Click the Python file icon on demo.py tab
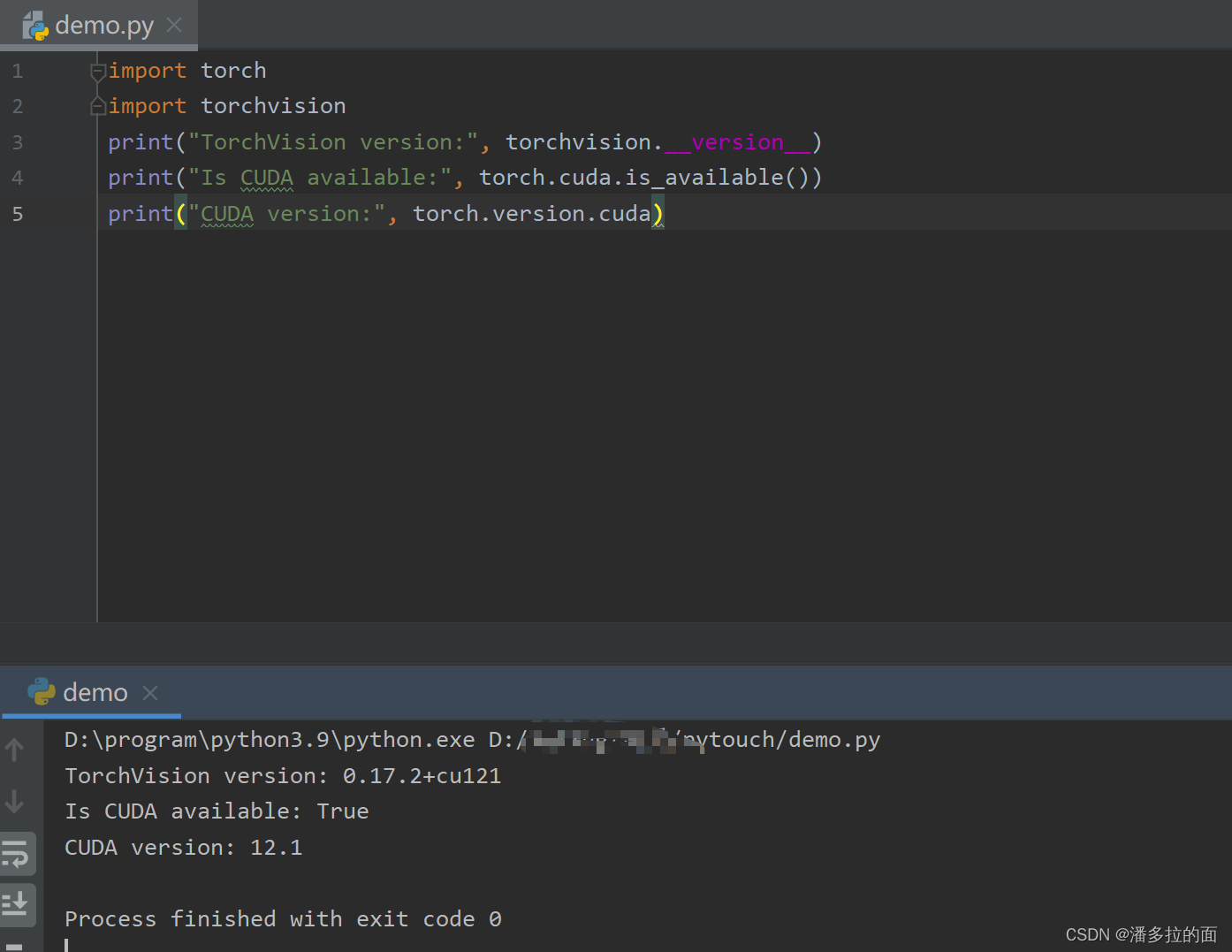The image size is (1232, 952). tap(35, 26)
